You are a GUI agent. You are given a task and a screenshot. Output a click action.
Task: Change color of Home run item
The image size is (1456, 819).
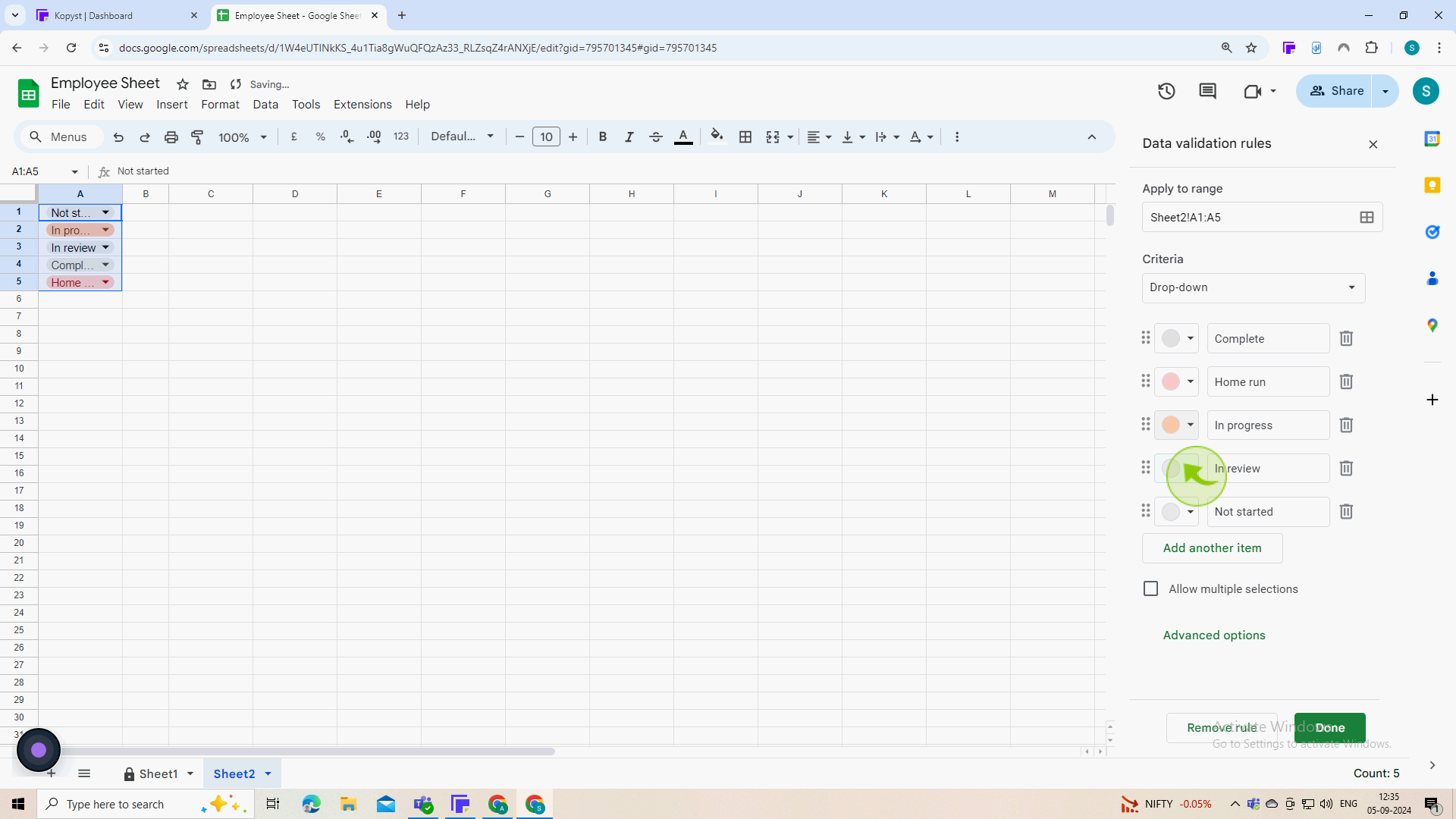pos(1176,381)
